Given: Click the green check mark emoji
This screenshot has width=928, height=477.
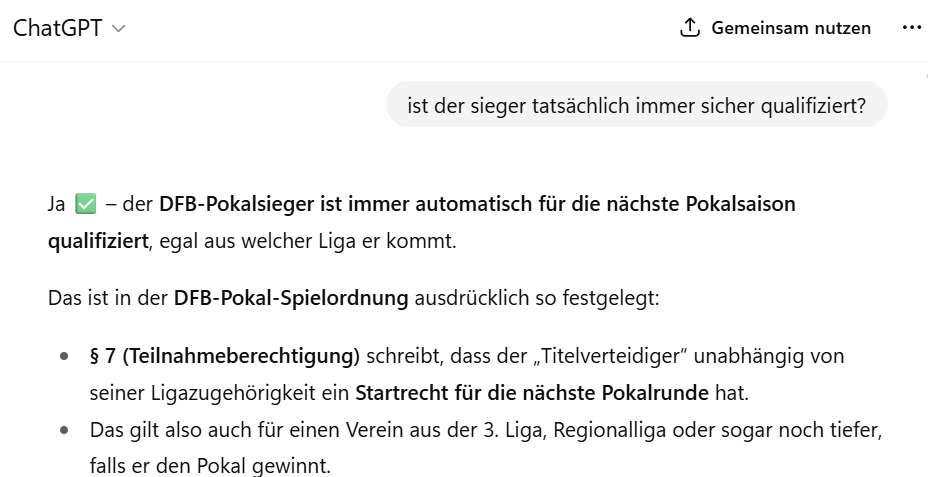Looking at the screenshot, I should click(85, 205).
